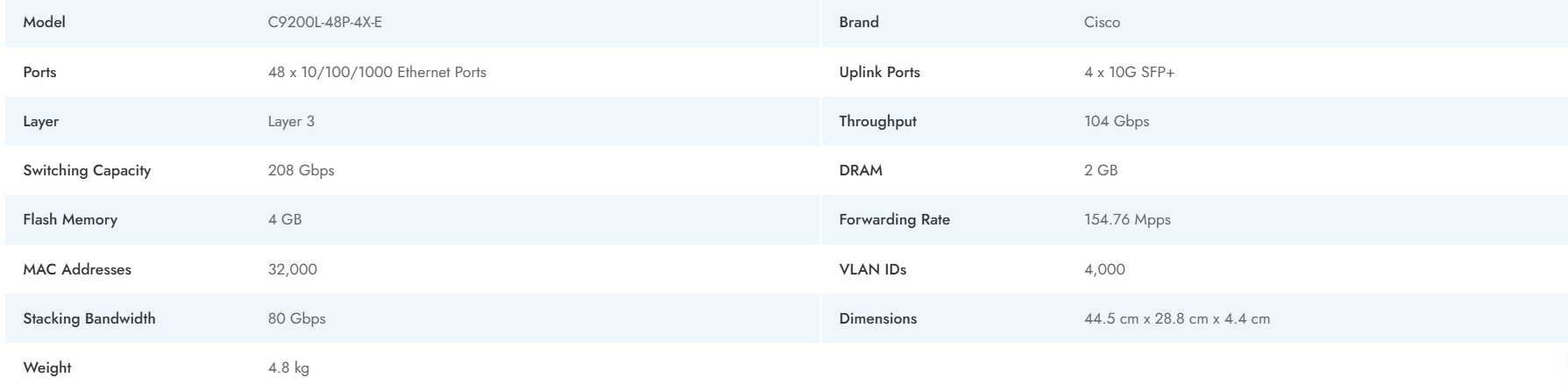Select the 104 Gbps throughput value

coord(1116,121)
